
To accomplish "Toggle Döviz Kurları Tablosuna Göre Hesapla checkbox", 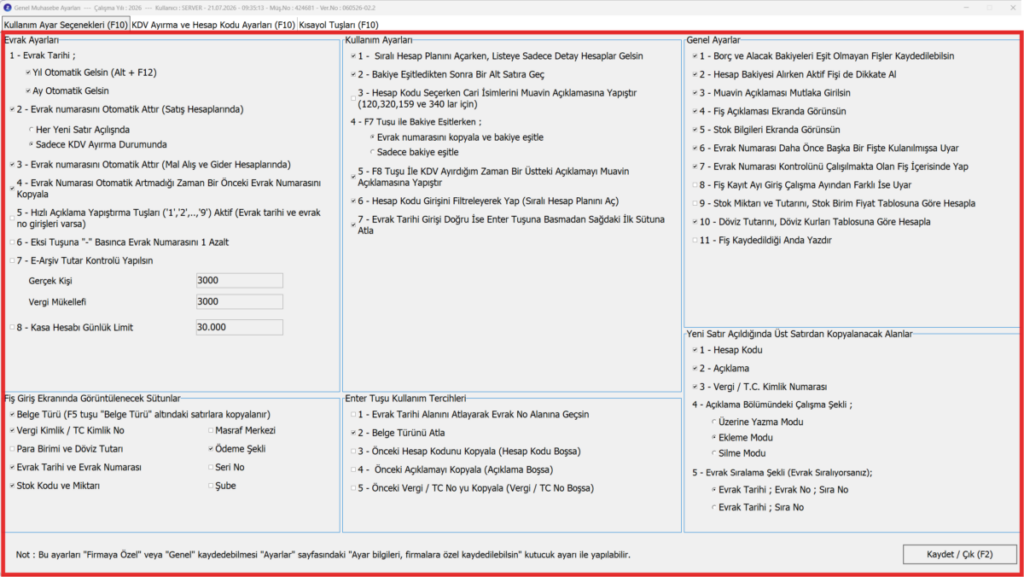I will coord(695,222).
